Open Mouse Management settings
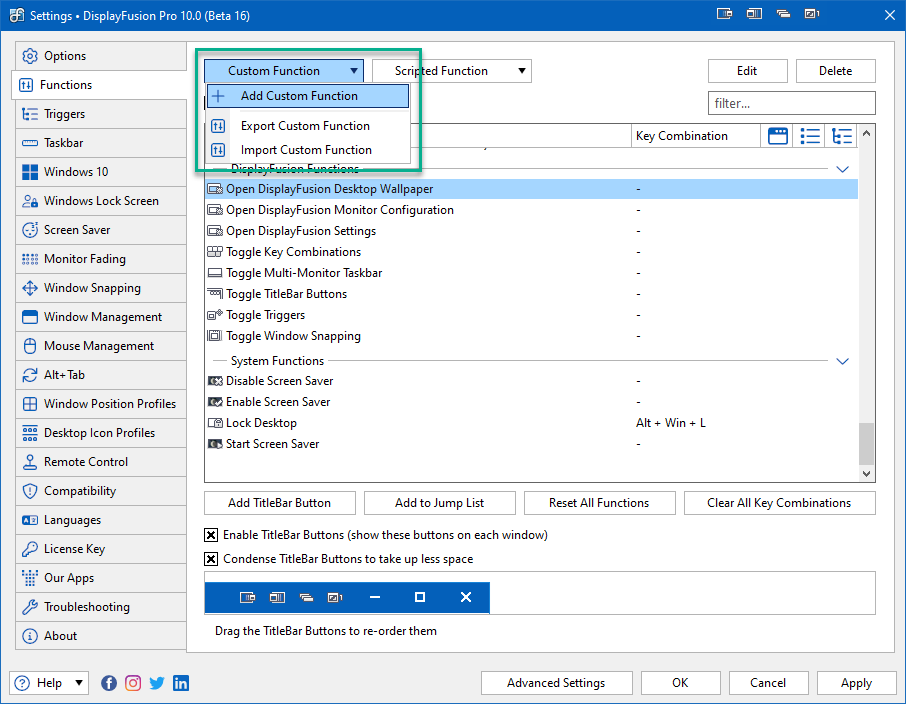Viewport: 906px width, 704px height. tap(101, 346)
